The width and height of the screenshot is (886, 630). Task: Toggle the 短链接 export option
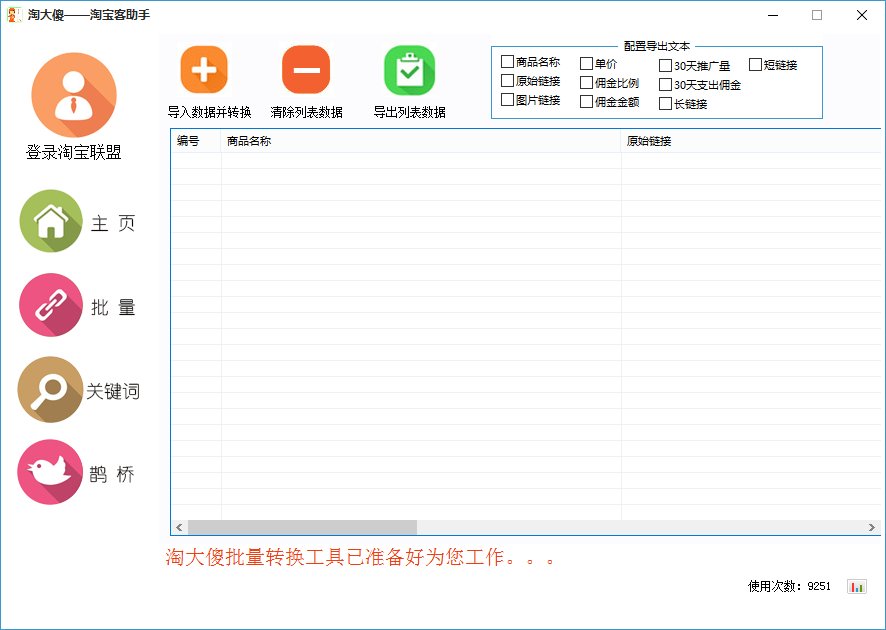point(755,65)
